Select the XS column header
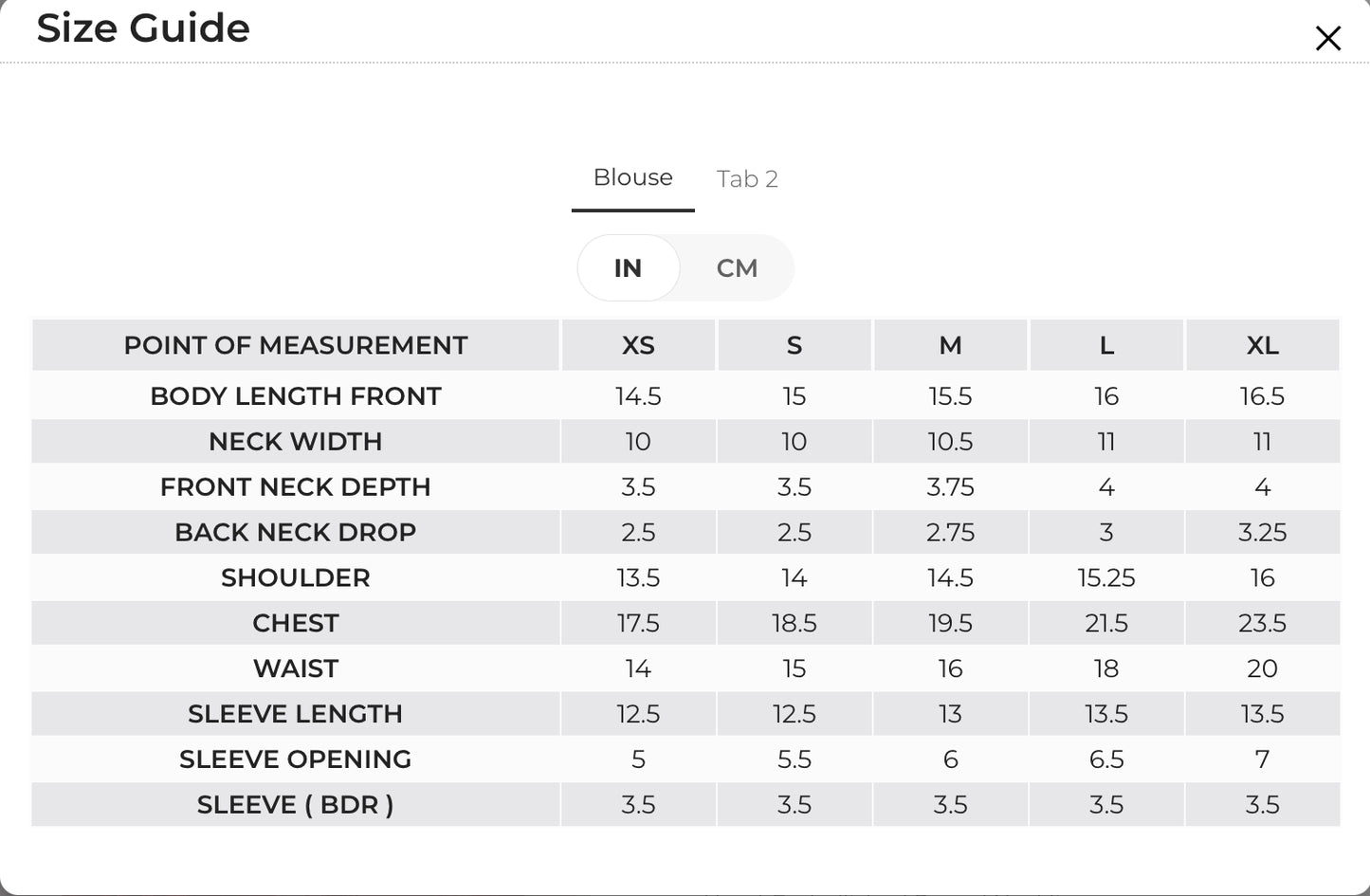The image size is (1370, 896). tap(638, 345)
